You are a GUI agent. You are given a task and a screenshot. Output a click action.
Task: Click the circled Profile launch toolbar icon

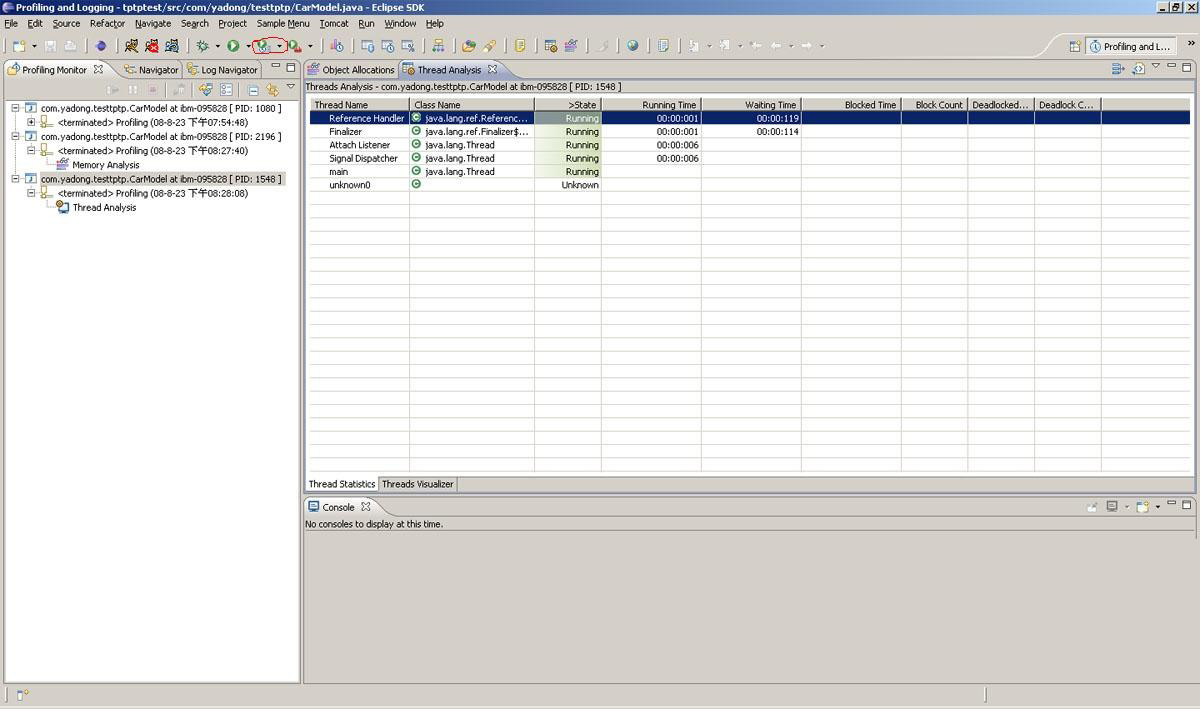coord(264,46)
